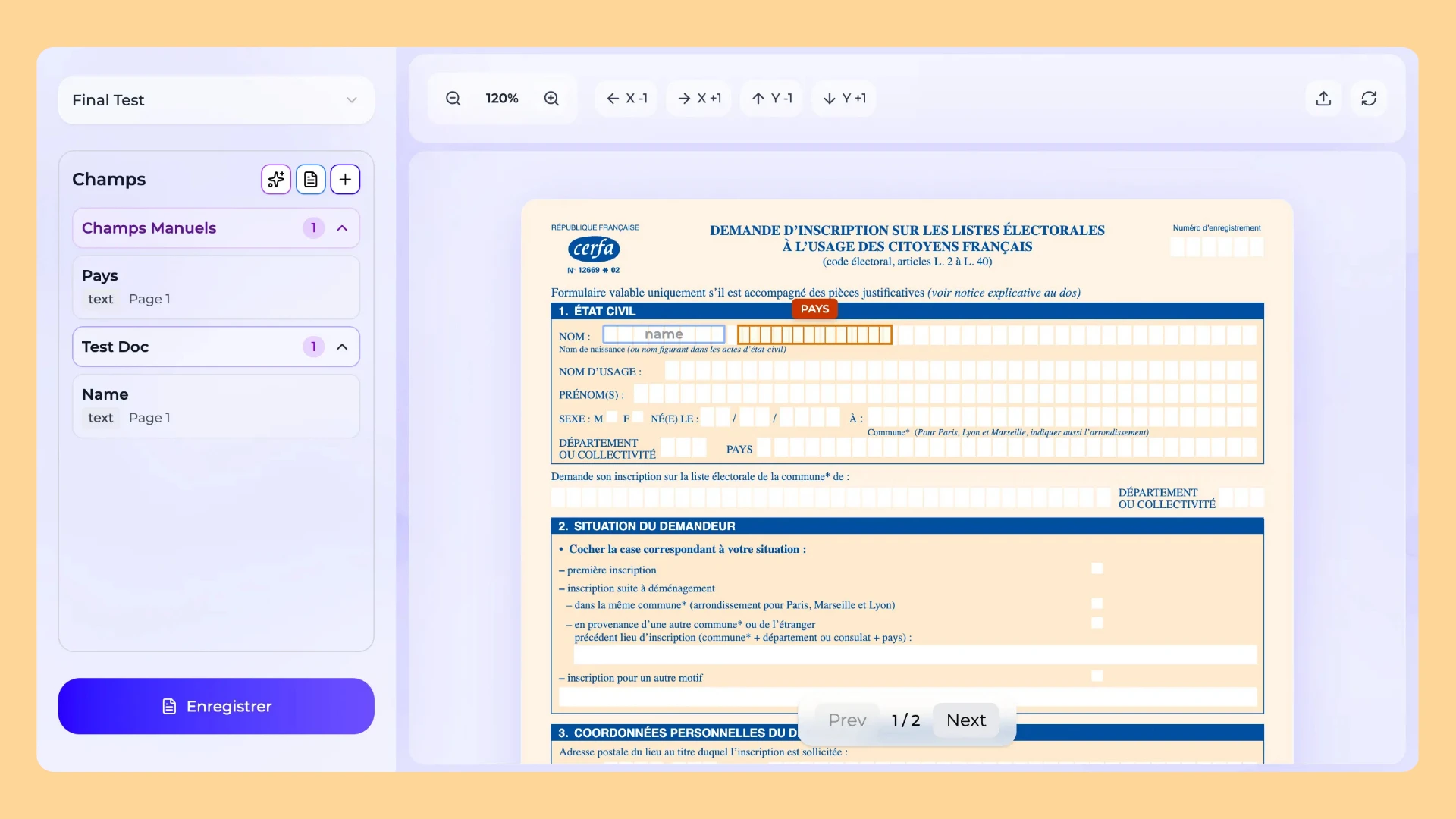This screenshot has width=1456, height=819.
Task: Click the refresh icon
Action: [1369, 99]
